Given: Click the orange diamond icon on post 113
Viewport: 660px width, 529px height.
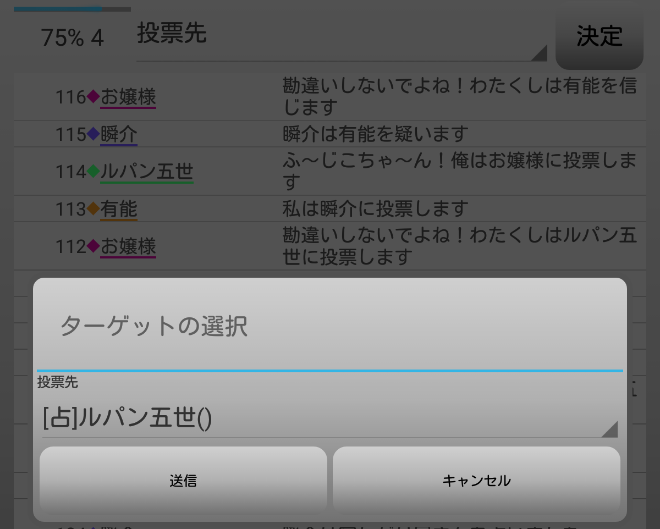Looking at the screenshot, I should click(93, 208).
